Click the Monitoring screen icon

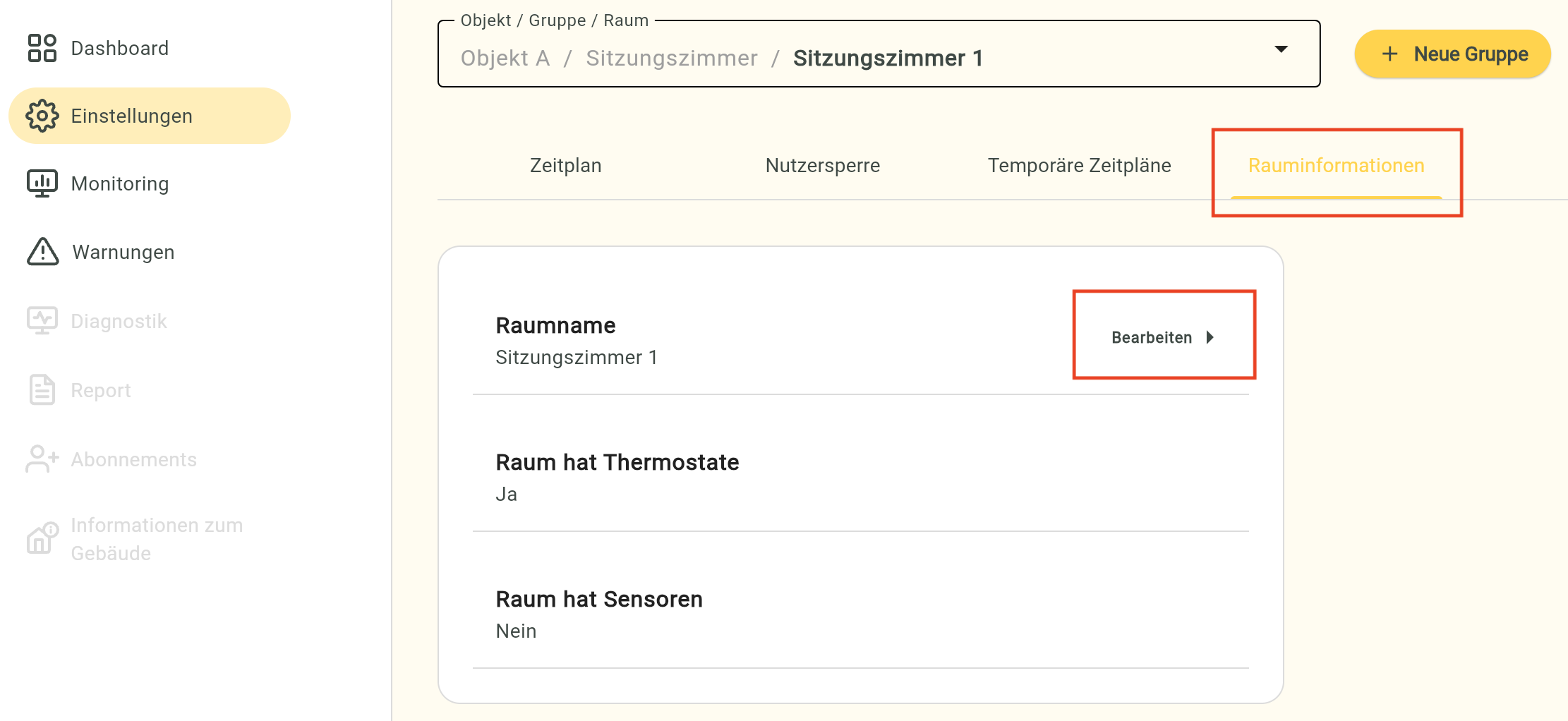click(42, 183)
